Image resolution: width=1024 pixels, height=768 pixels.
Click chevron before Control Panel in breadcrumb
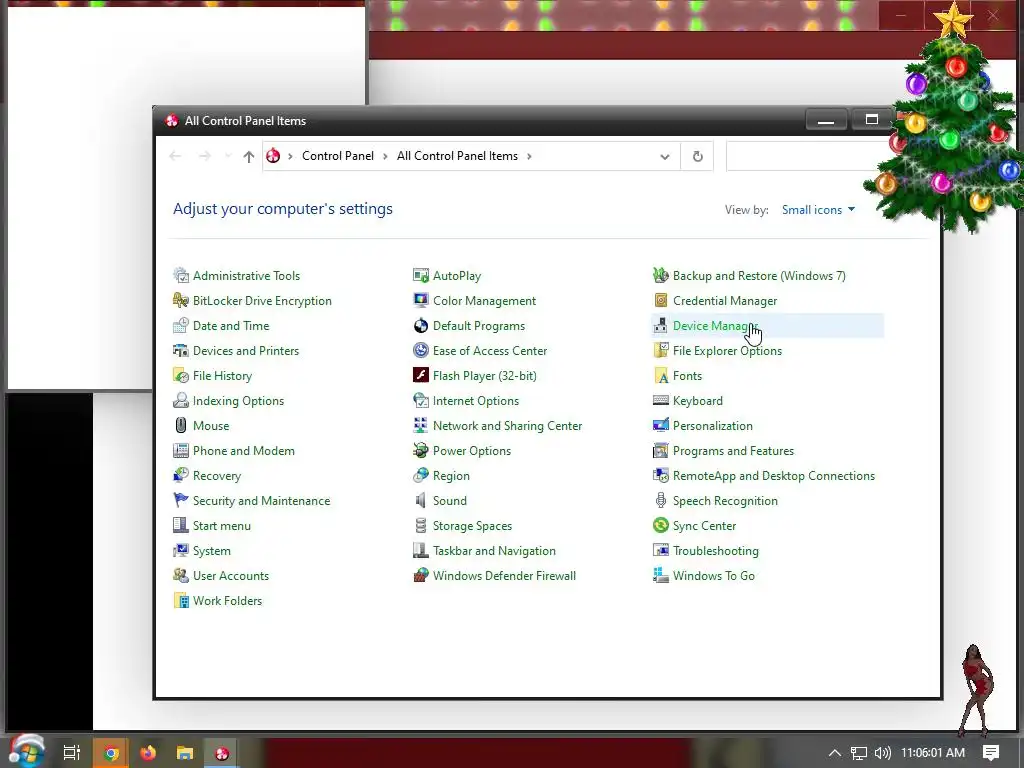(290, 156)
